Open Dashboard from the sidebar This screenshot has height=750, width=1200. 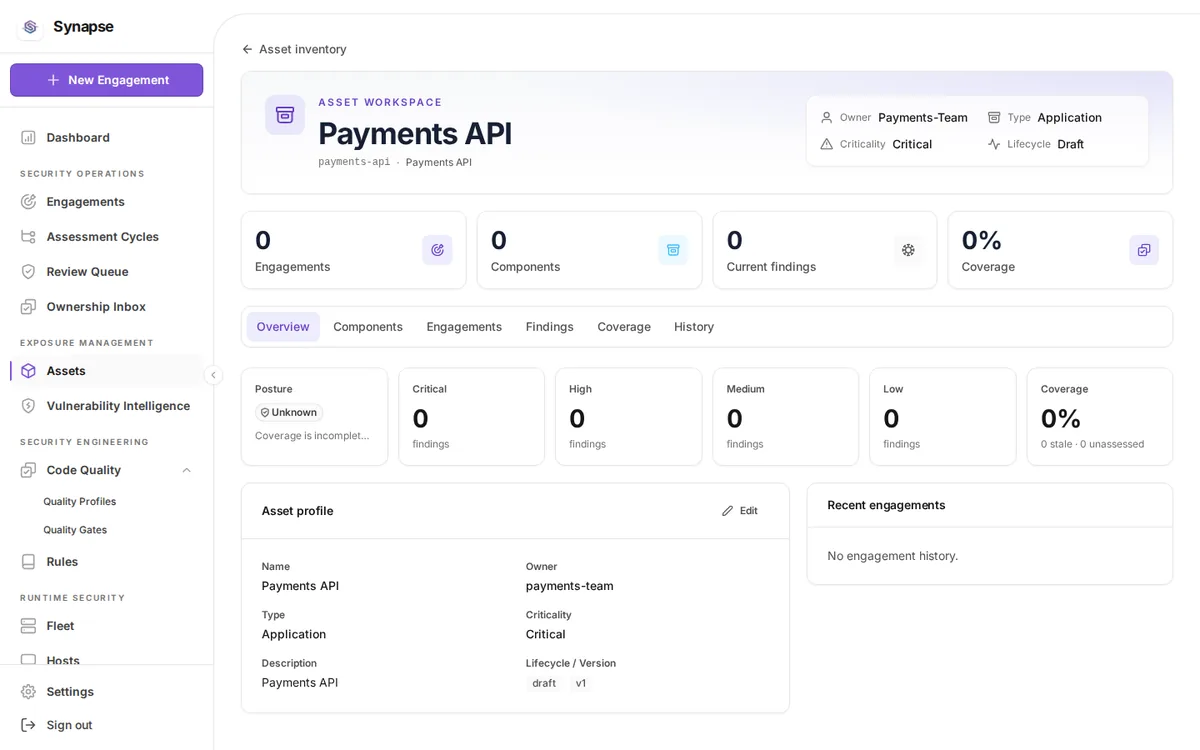tap(106, 137)
